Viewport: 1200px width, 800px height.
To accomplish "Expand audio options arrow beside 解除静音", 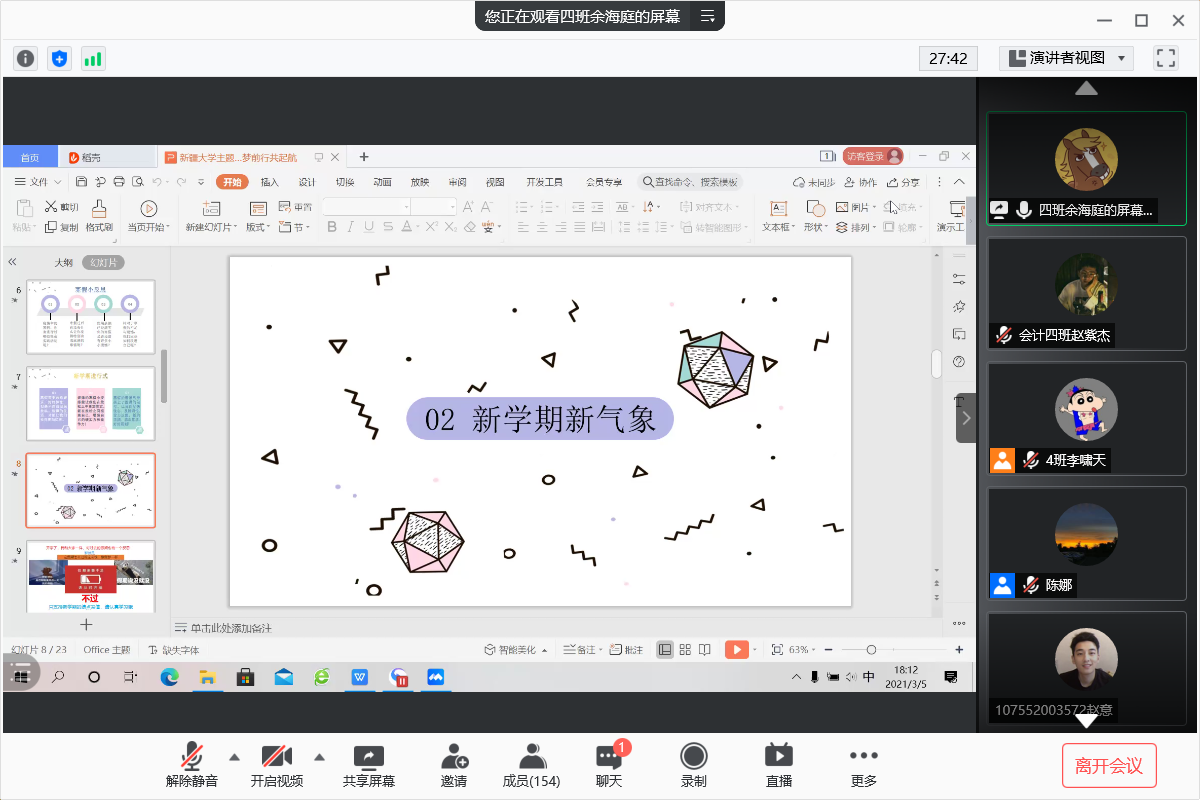I will point(234,756).
